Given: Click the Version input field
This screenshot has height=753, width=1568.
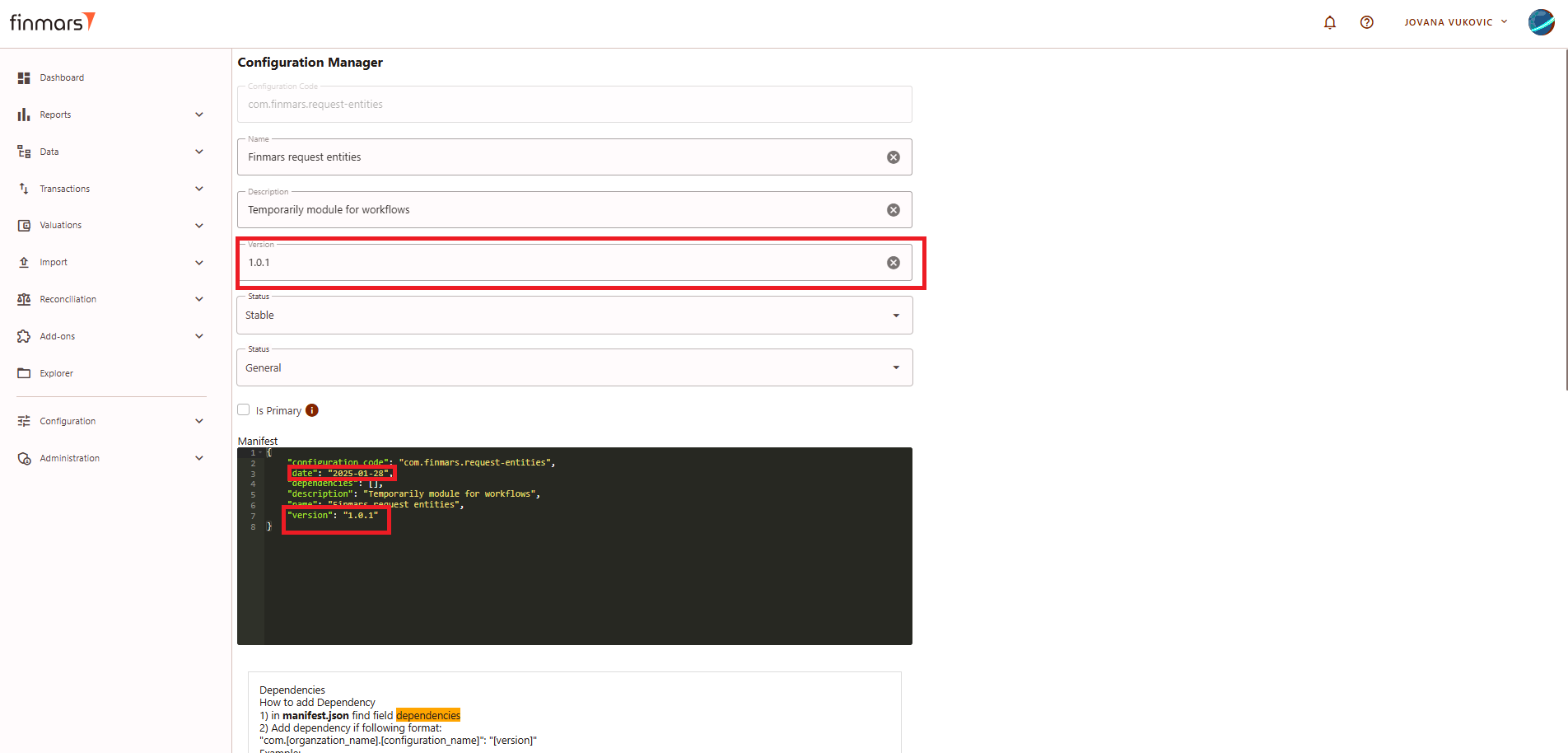Looking at the screenshot, I should (x=575, y=263).
